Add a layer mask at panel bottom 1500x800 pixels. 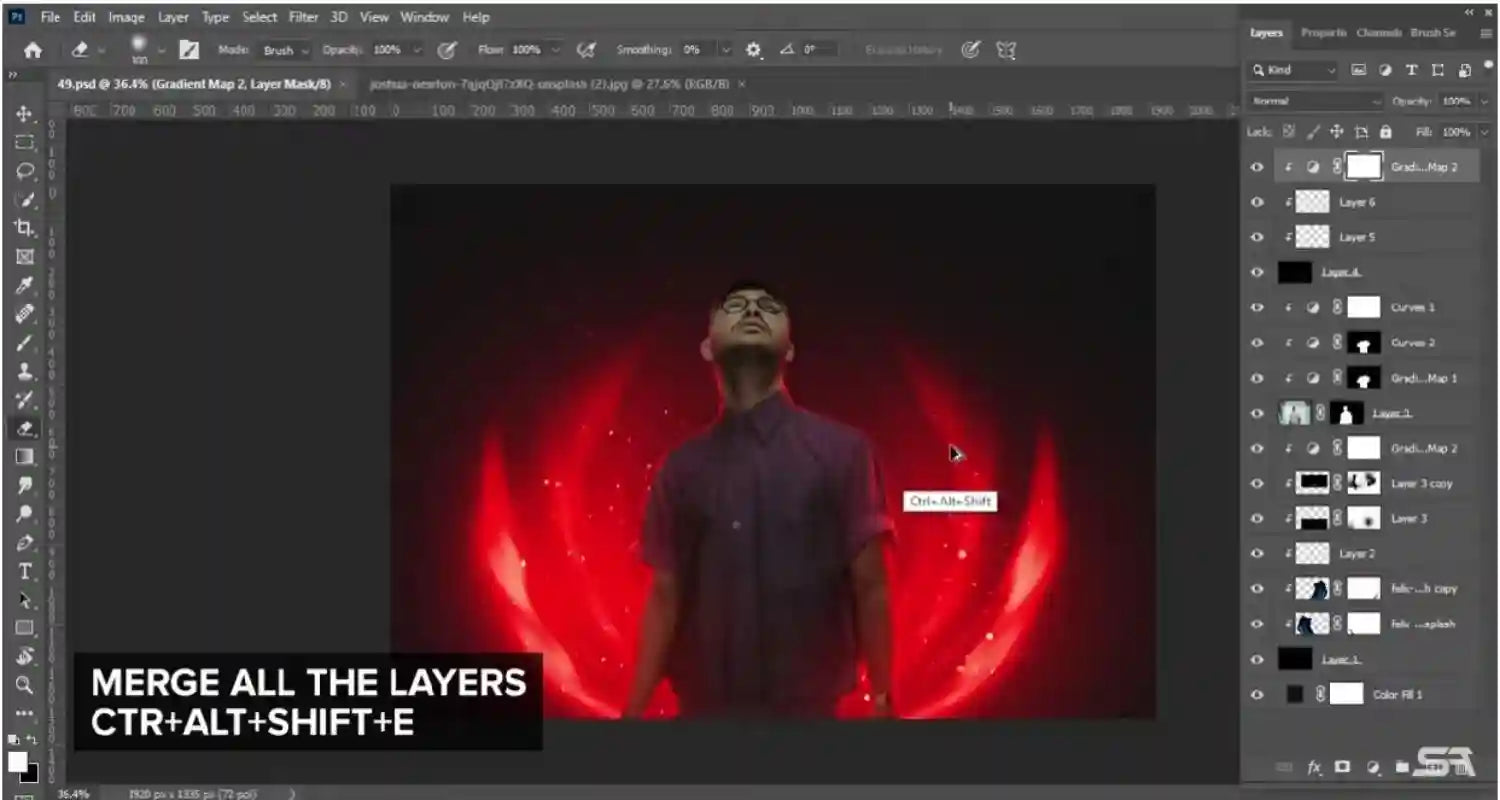[x=1343, y=767]
